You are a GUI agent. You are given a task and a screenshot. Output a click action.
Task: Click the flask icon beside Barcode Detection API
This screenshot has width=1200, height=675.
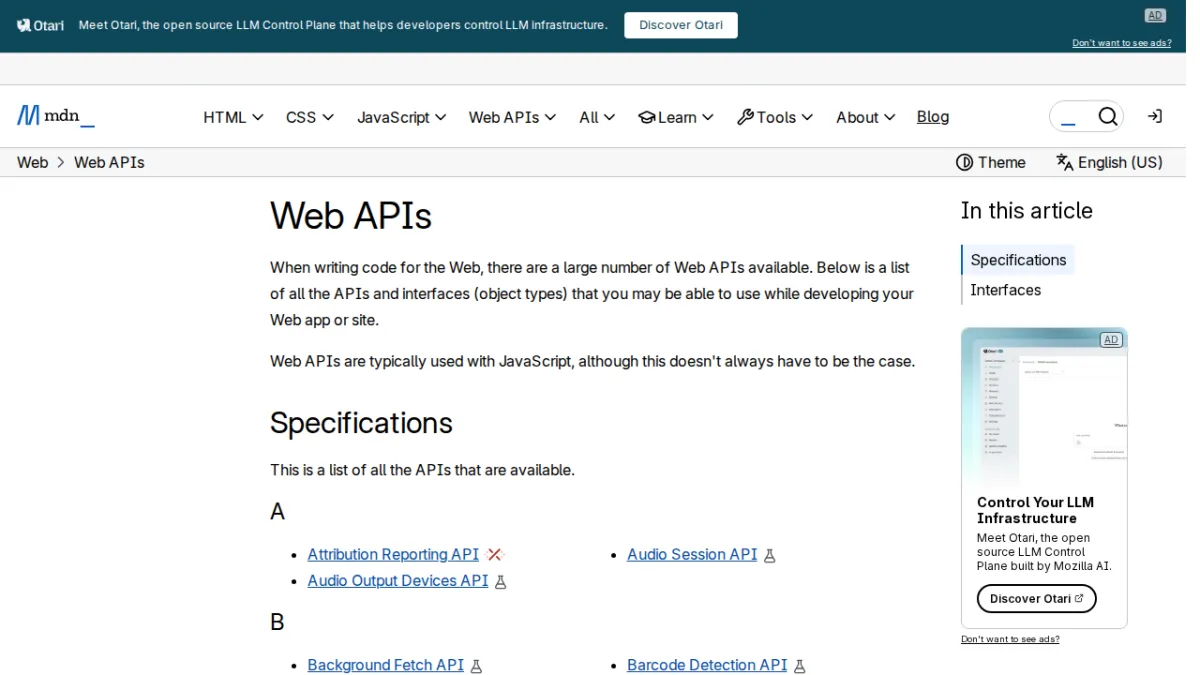pos(800,666)
